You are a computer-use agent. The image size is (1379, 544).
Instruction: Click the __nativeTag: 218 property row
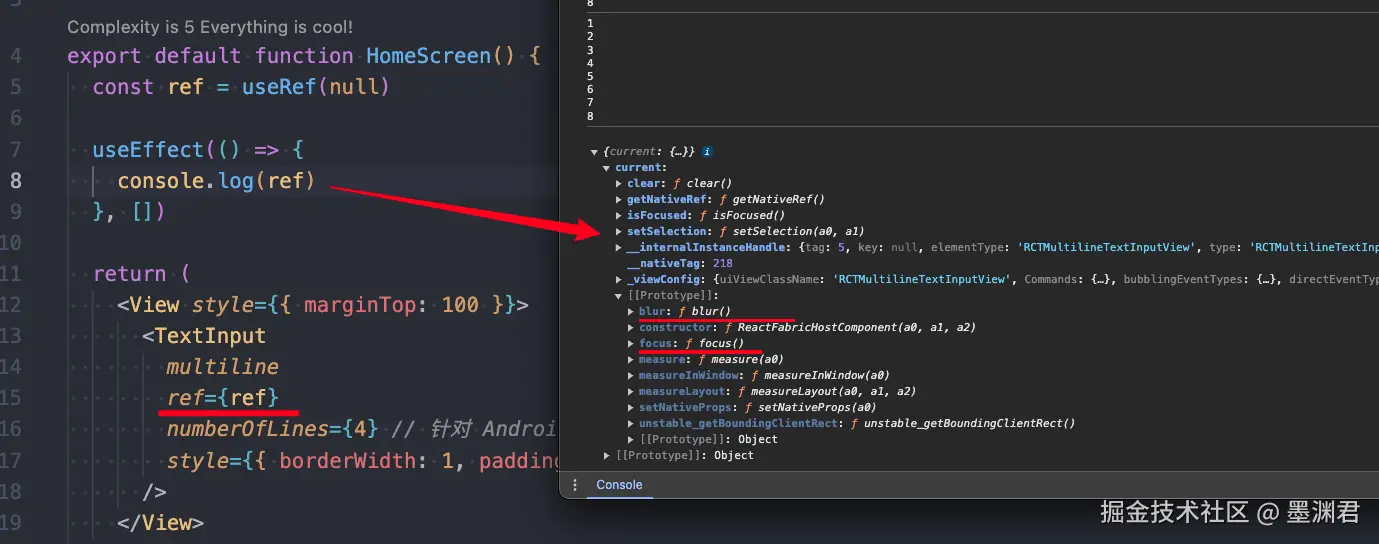(x=679, y=264)
